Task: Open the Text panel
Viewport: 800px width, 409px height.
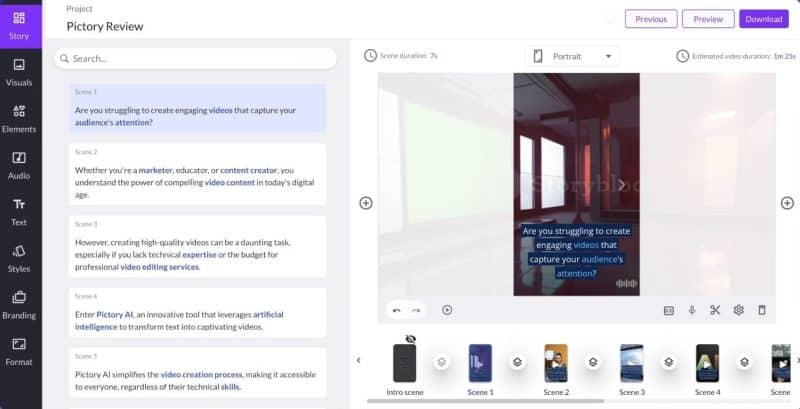Action: [19, 212]
